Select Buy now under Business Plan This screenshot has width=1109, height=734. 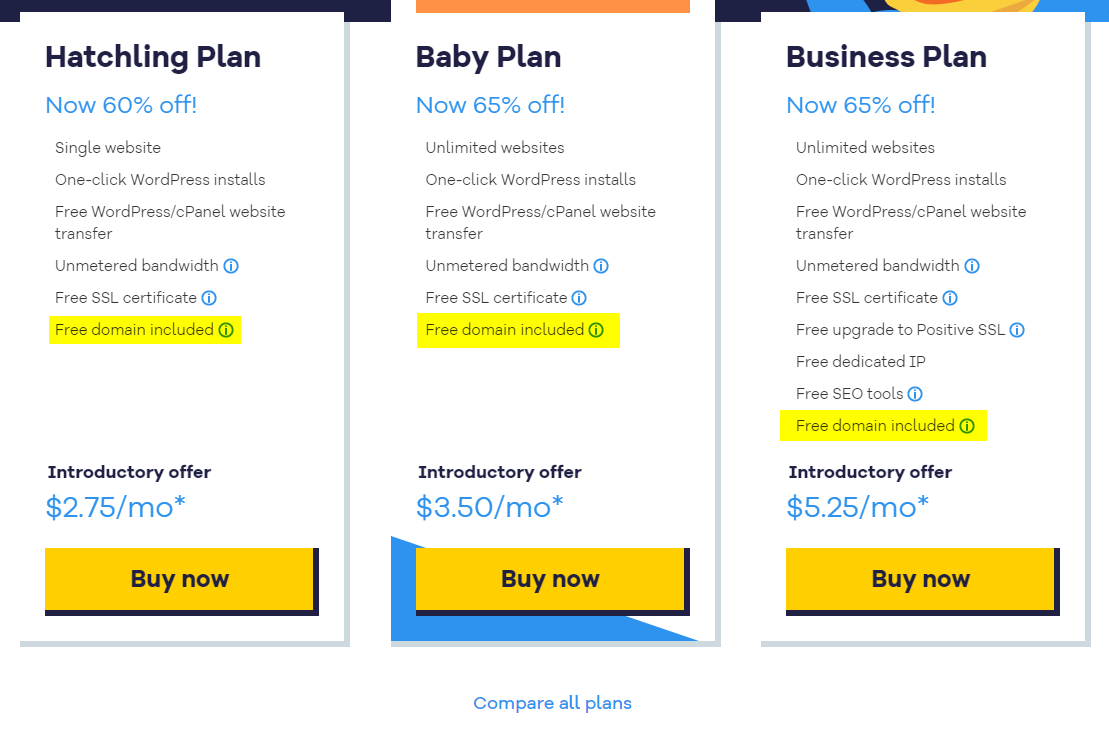coord(920,579)
